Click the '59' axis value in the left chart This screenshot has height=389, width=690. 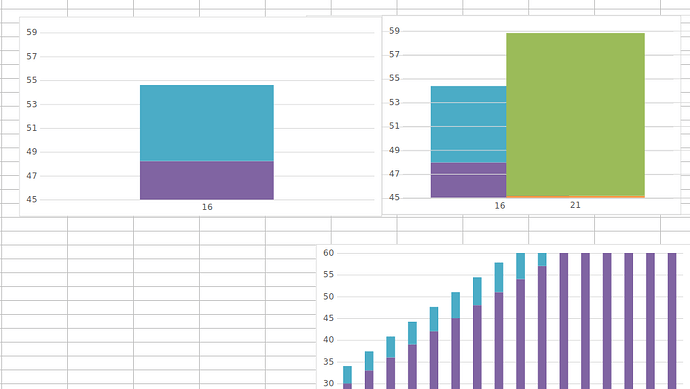(x=32, y=32)
